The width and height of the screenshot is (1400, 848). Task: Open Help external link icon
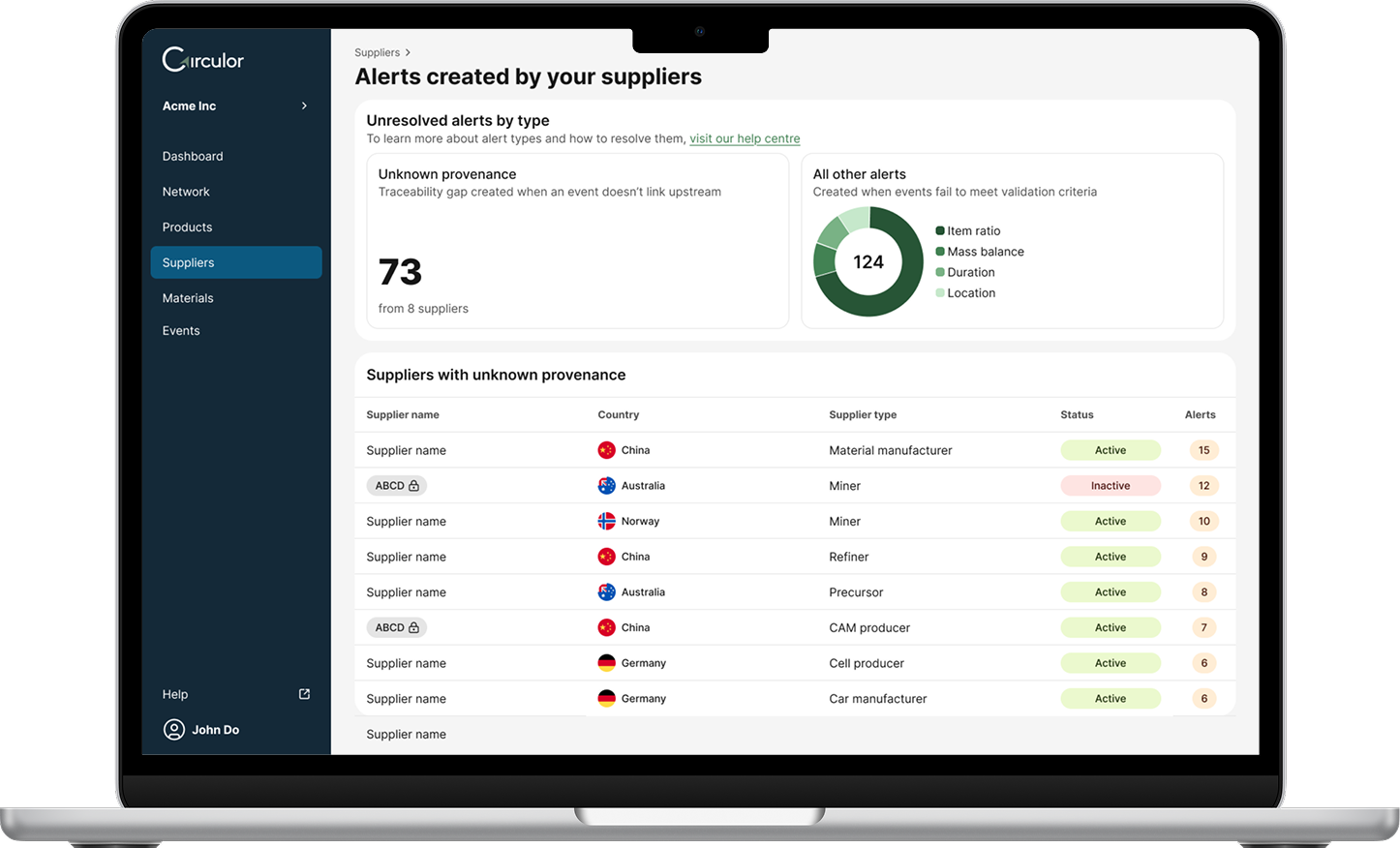pyautogui.click(x=304, y=694)
